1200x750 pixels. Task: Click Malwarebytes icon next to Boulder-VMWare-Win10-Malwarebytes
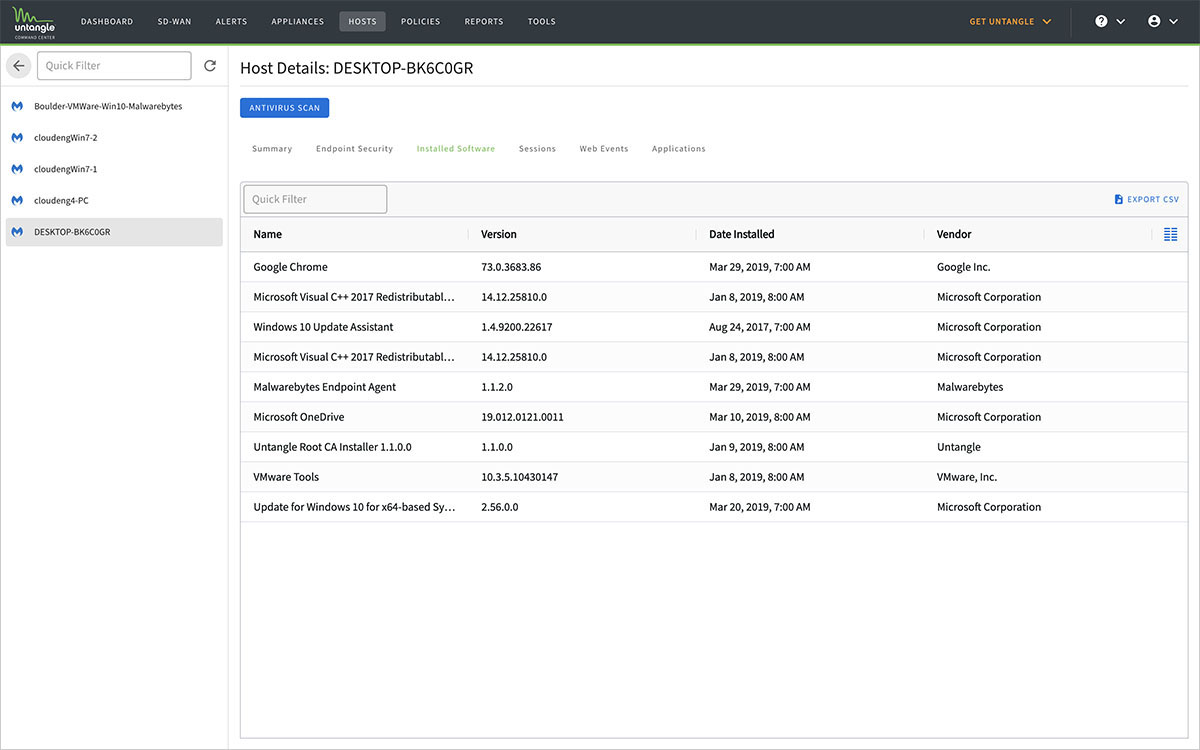(x=17, y=106)
